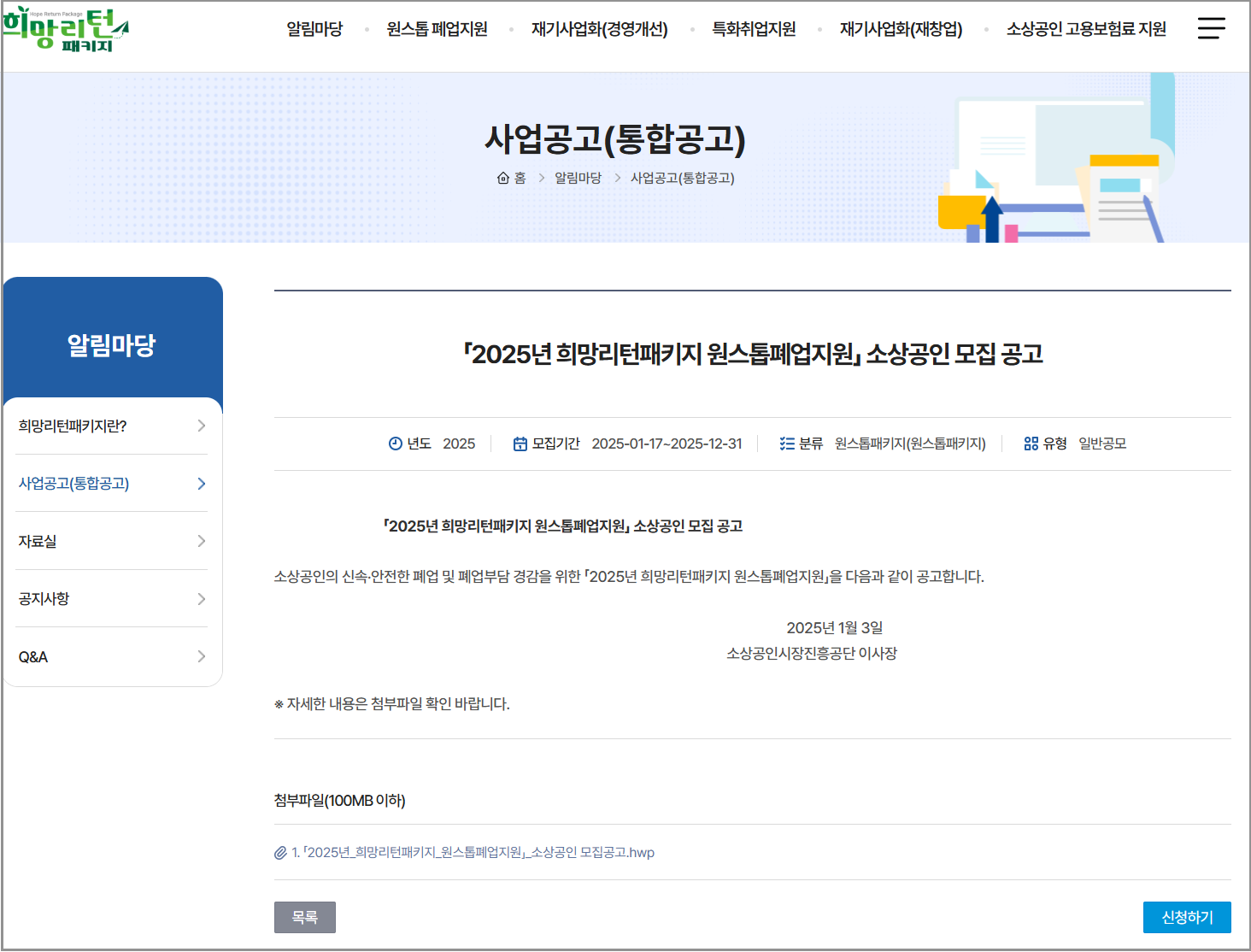This screenshot has width=1251, height=952.
Task: Click the 사업공고(통합공고) page banner title
Action: [x=615, y=139]
